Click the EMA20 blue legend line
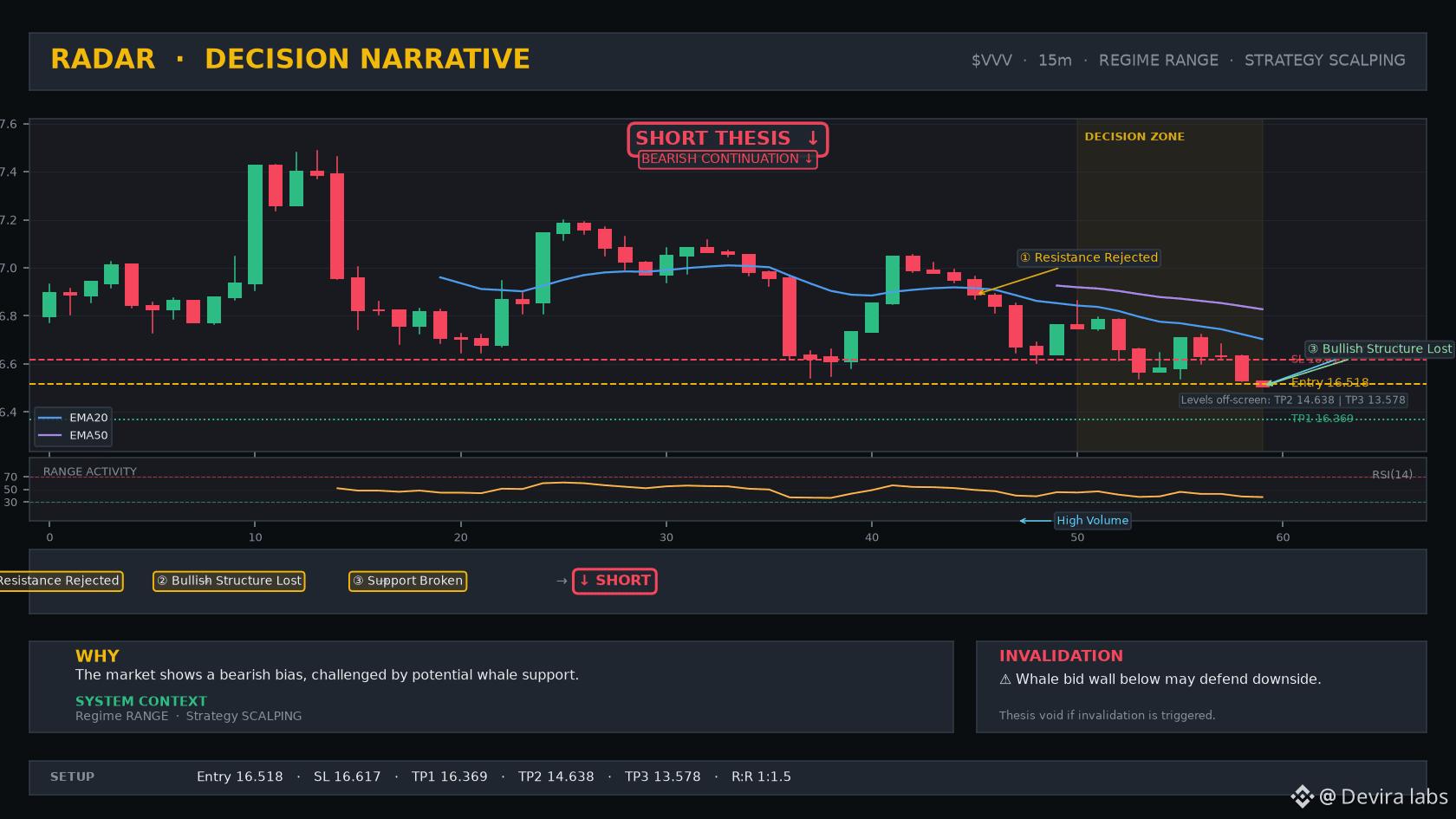This screenshot has height=819, width=1456. (50, 418)
